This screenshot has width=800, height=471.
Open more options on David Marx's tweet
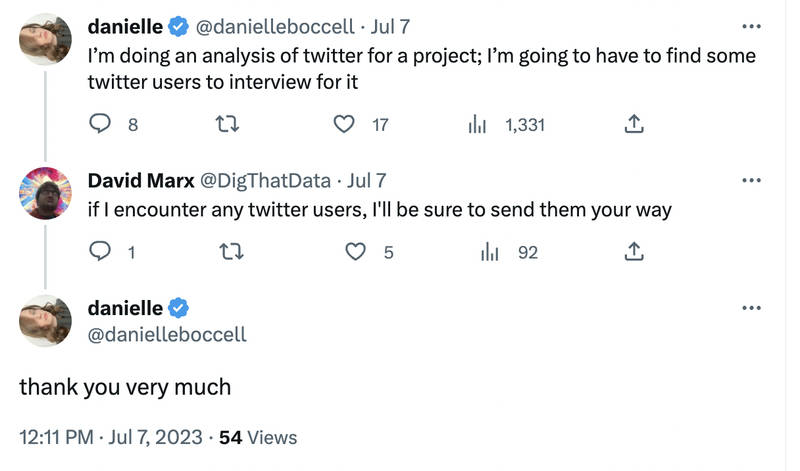[x=751, y=180]
